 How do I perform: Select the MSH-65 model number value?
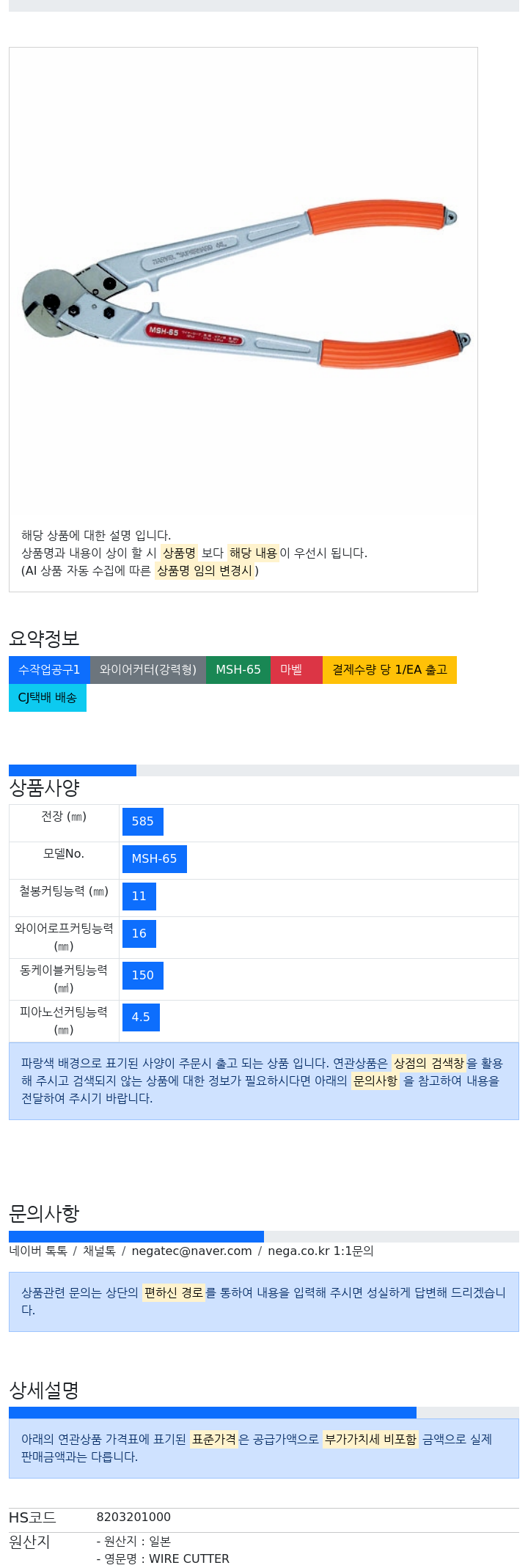155,859
